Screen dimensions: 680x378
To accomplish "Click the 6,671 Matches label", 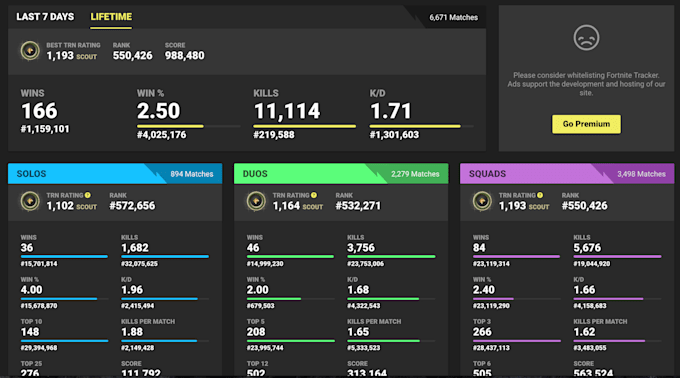I will click(454, 17).
